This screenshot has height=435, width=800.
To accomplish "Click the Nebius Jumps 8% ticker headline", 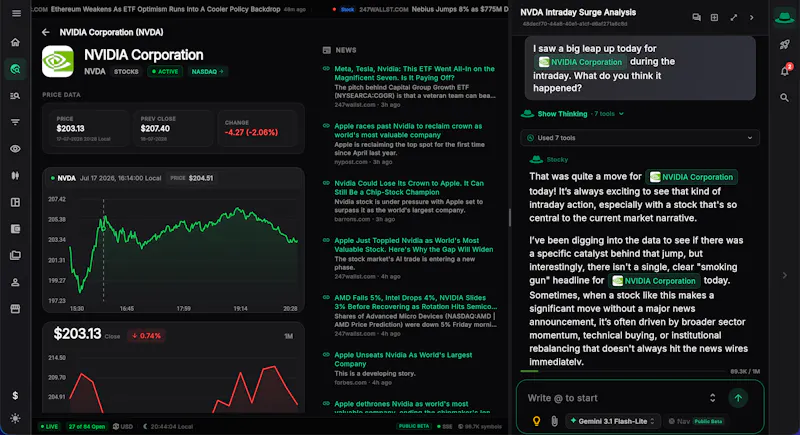I will point(460,9).
